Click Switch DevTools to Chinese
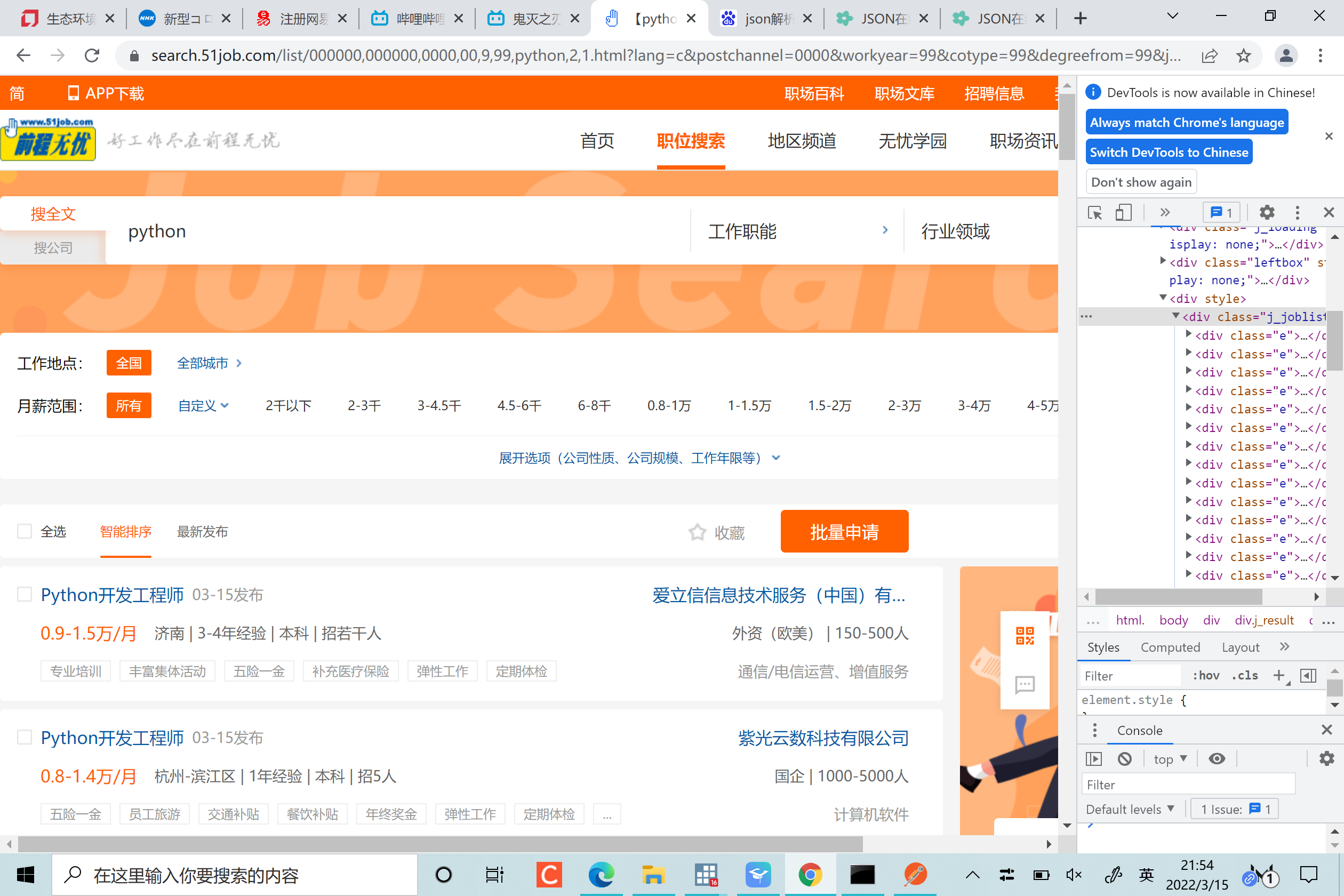The height and width of the screenshot is (896, 1344). pos(1169,152)
